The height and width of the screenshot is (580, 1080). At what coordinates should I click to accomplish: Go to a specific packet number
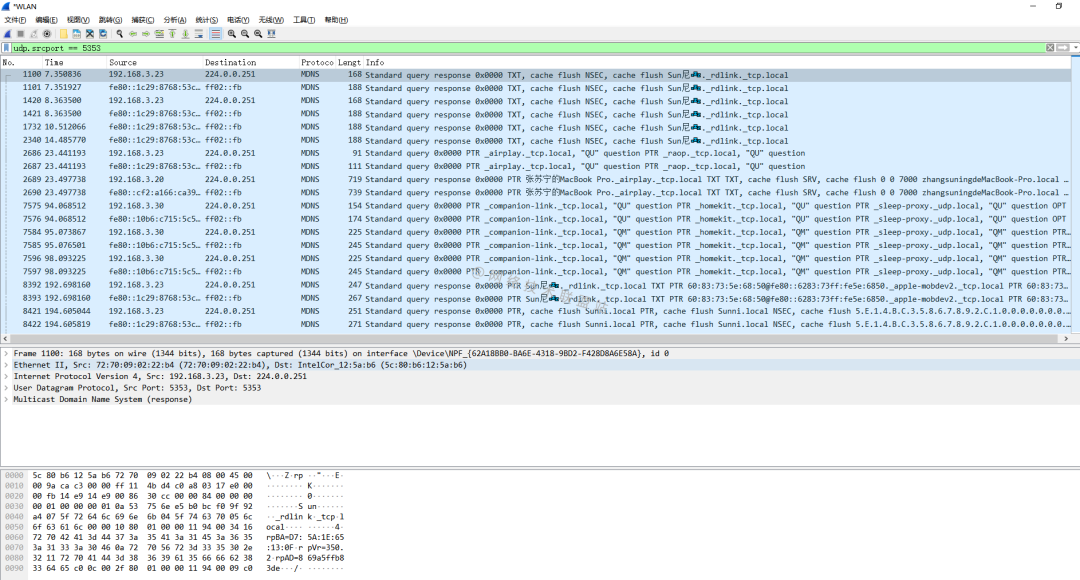pos(159,34)
